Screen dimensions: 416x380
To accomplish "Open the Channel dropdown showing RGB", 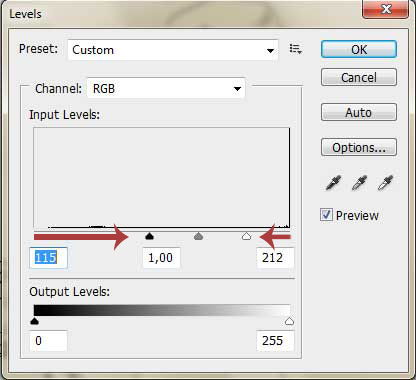I will [166, 89].
